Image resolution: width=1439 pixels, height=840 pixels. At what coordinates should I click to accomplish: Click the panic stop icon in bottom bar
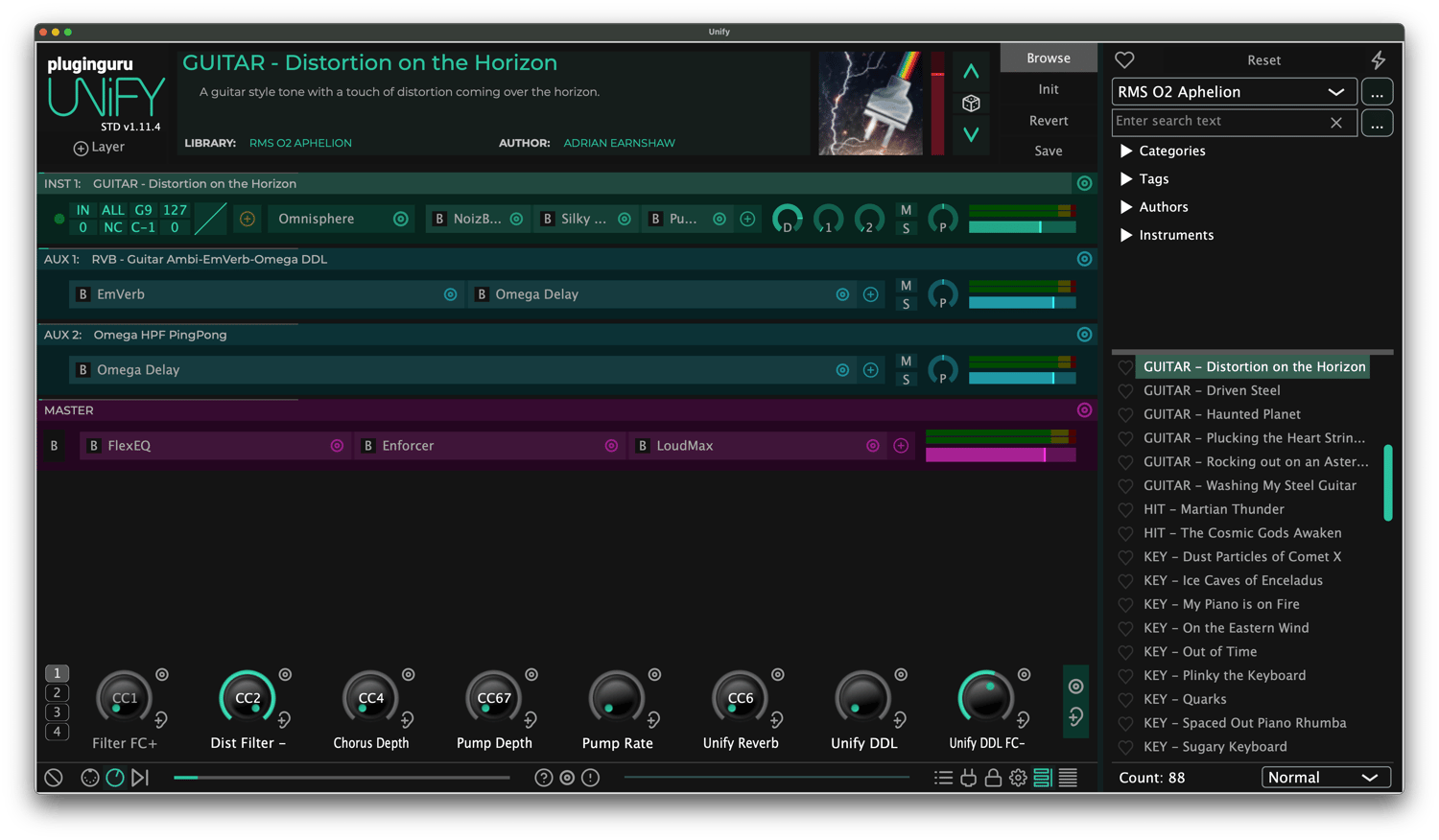tap(54, 778)
